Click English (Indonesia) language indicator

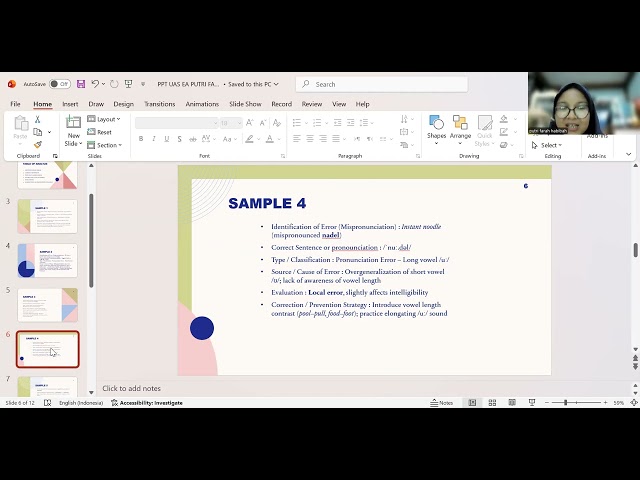tap(81, 403)
